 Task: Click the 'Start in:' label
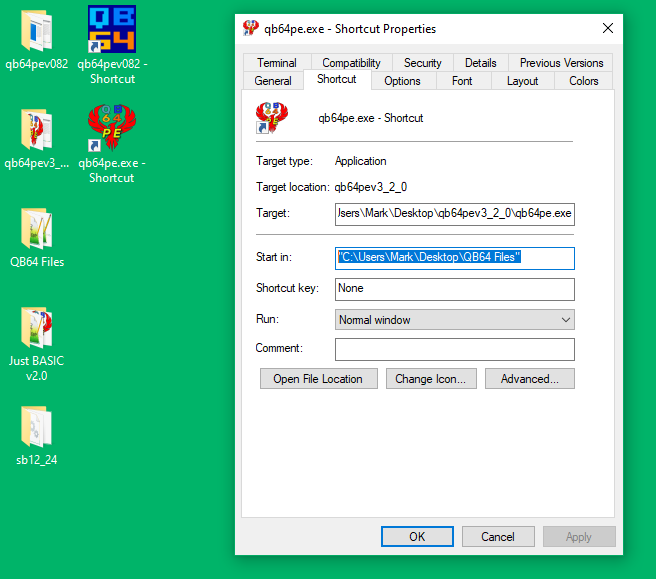pyautogui.click(x=274, y=257)
